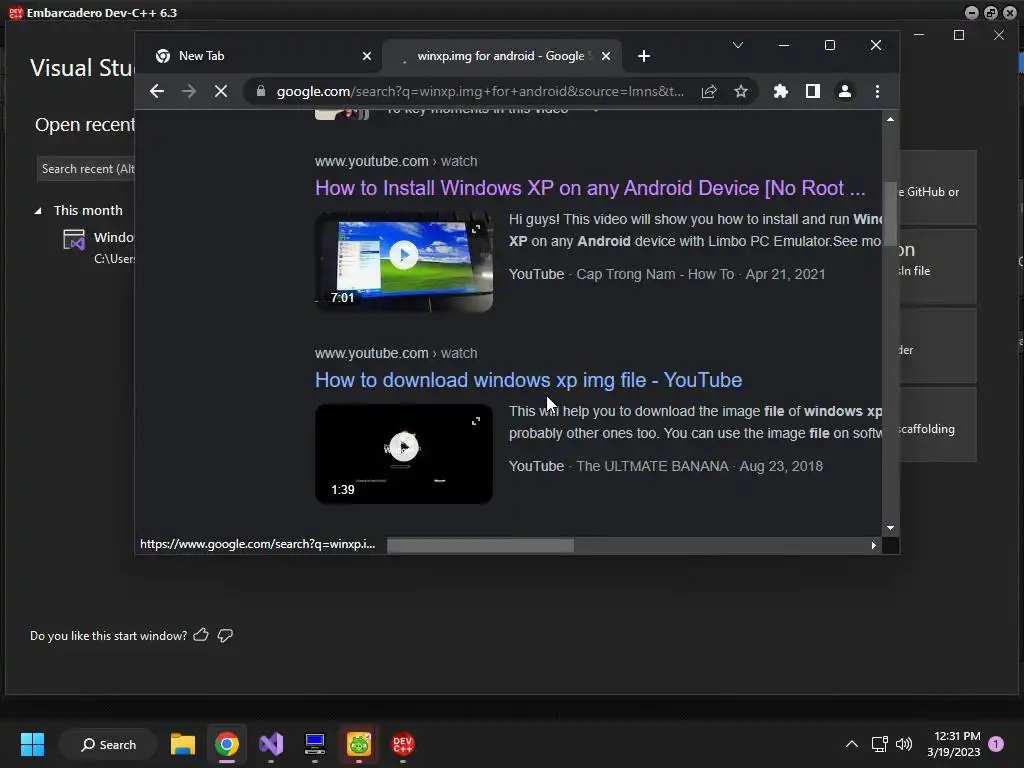Click the right arrow of Chrome's horizontal scrollbar
The height and width of the screenshot is (768, 1024).
point(873,545)
